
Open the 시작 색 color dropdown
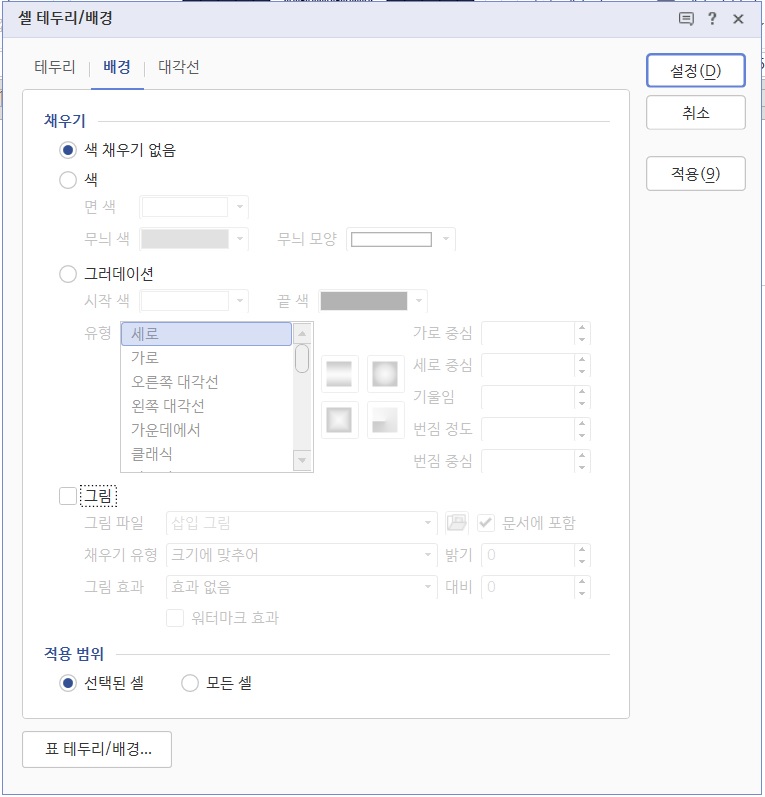(240, 300)
